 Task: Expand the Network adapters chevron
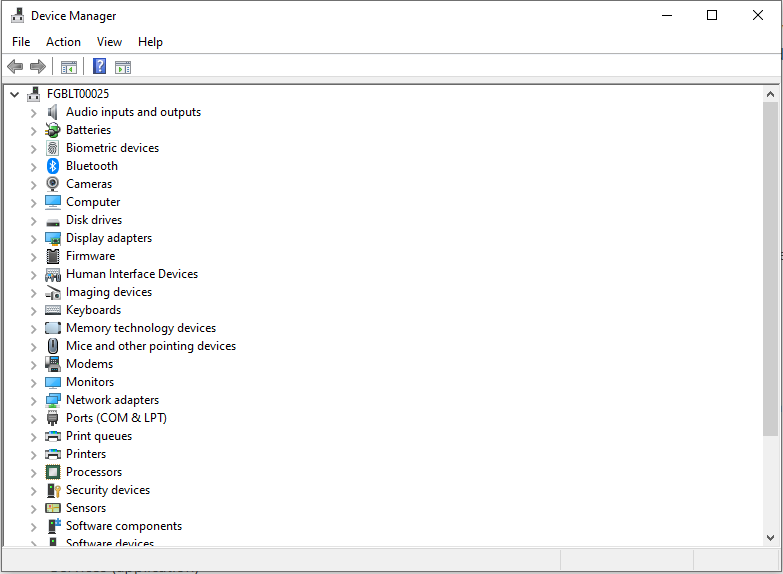(33, 401)
